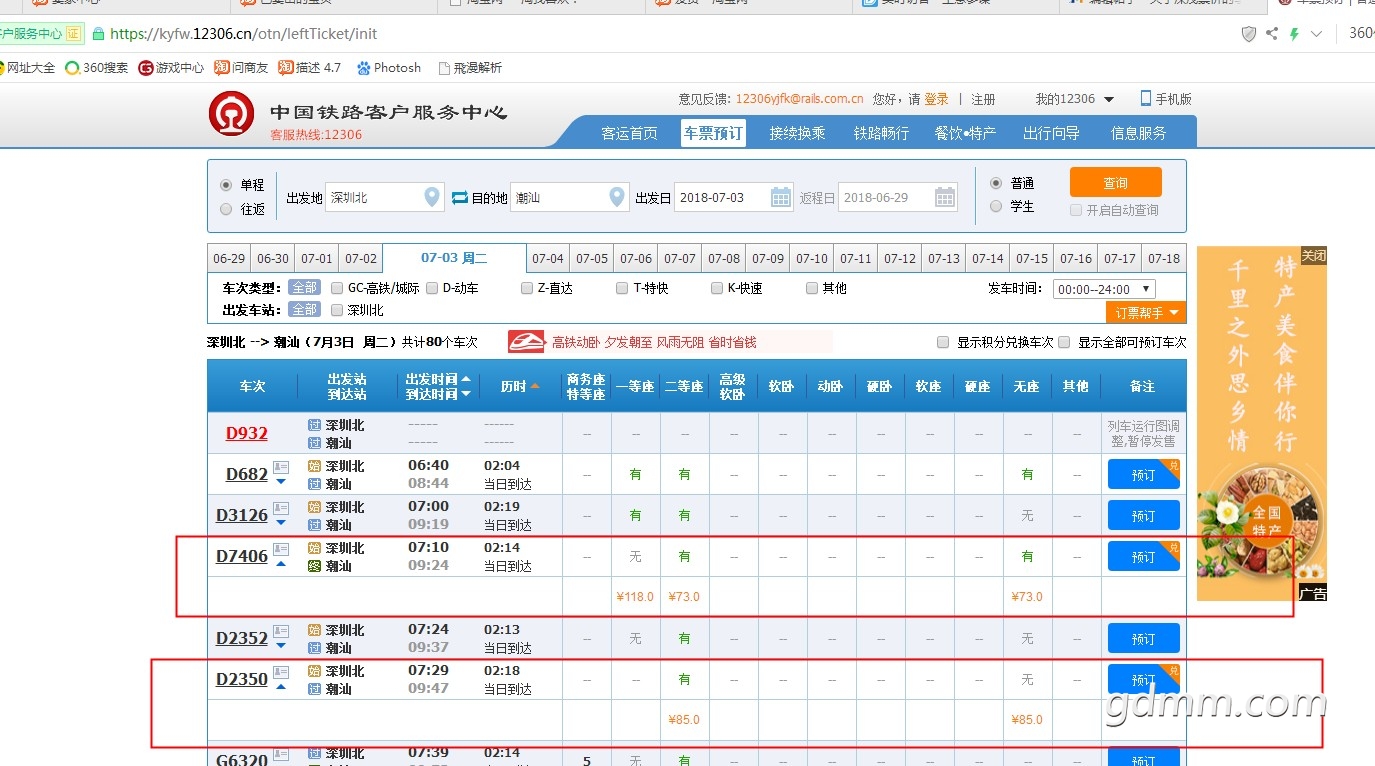Click the China Railway red logo
The width and height of the screenshot is (1375, 766).
pos(231,114)
